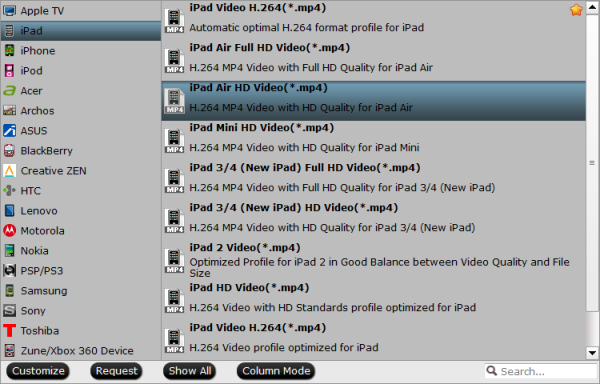Click MP4 icon of iPad Air Full HD Video
The width and height of the screenshot is (600, 384).
[x=174, y=61]
